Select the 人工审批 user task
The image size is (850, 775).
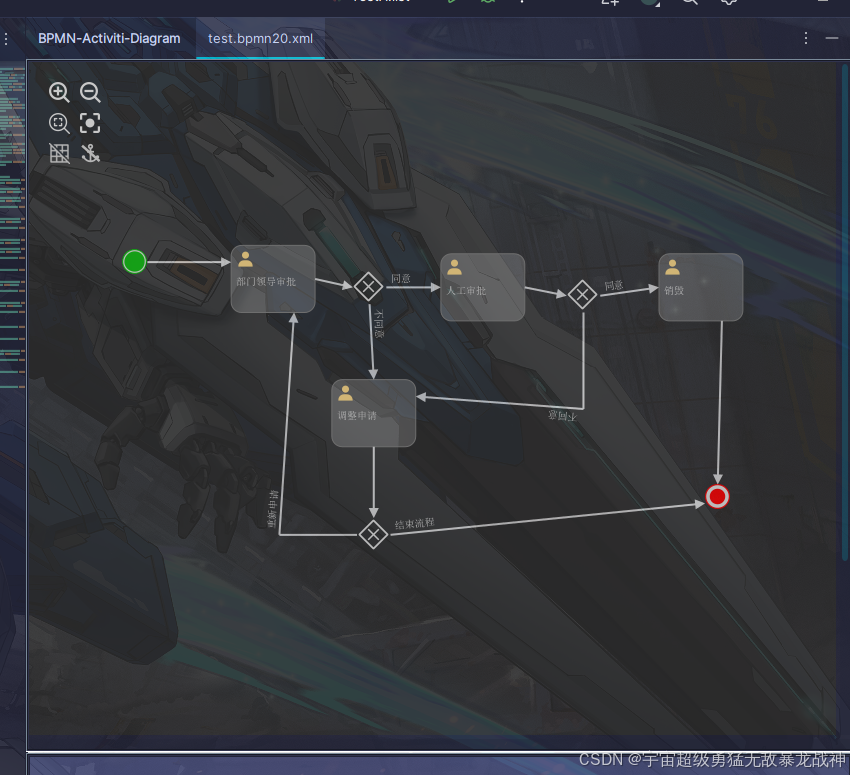(482, 287)
